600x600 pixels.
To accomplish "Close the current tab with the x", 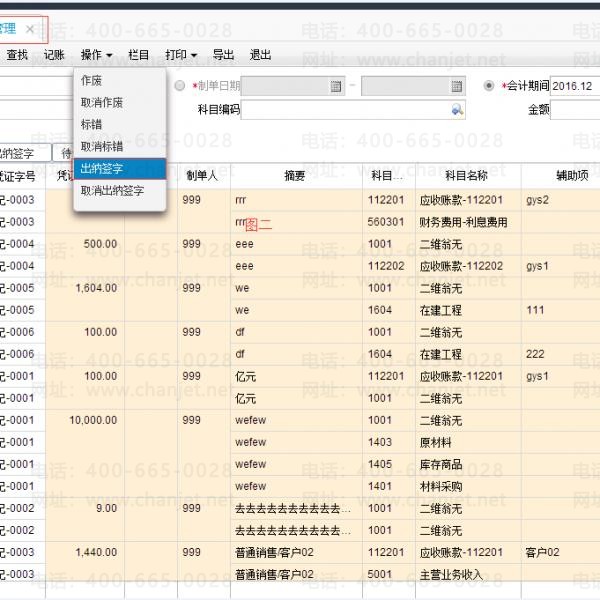I will pos(30,30).
